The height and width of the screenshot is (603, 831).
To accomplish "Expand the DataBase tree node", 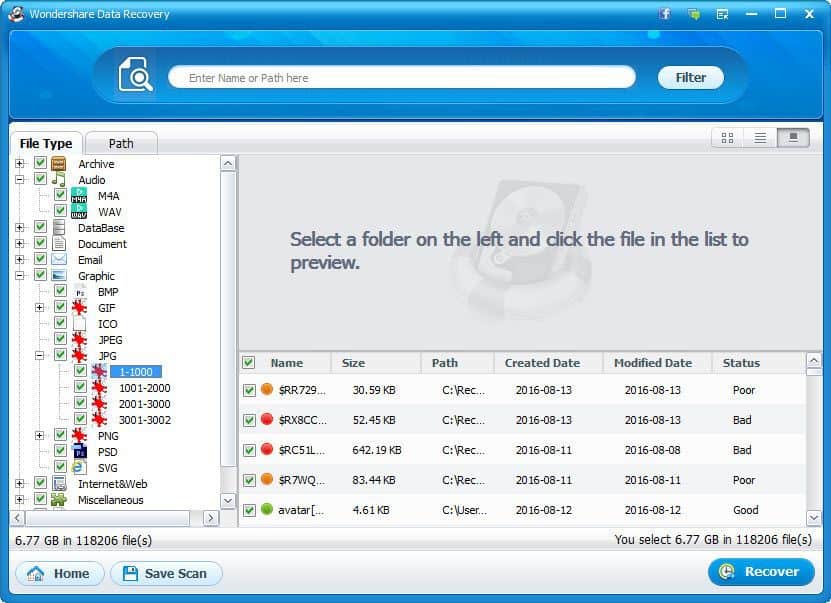I will pyautogui.click(x=20, y=228).
